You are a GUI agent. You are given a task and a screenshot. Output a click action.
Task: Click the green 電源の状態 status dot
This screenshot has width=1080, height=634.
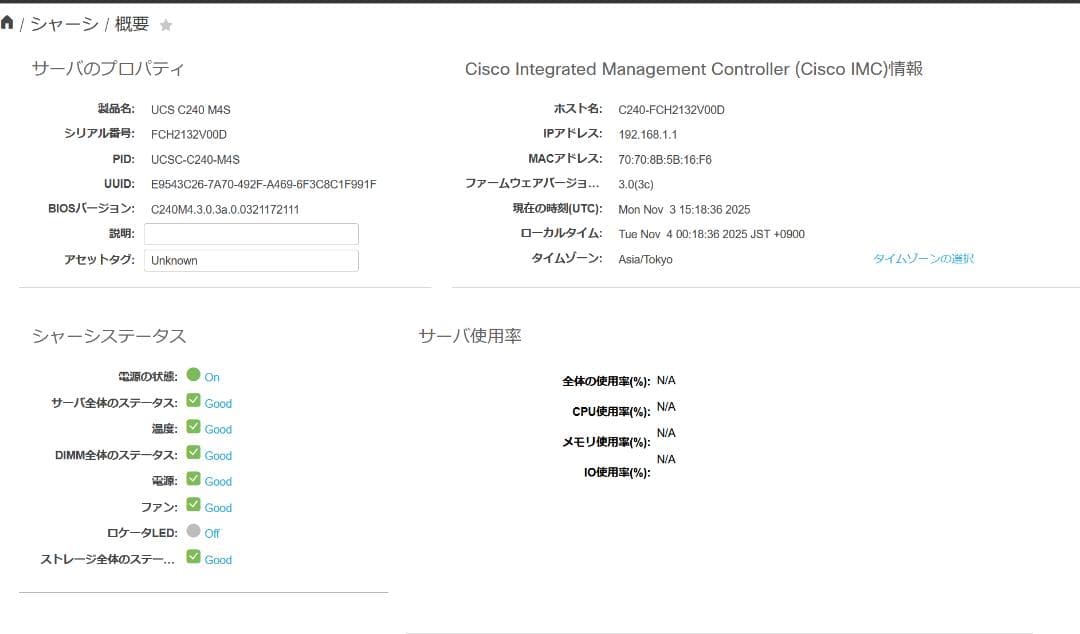pyautogui.click(x=195, y=377)
